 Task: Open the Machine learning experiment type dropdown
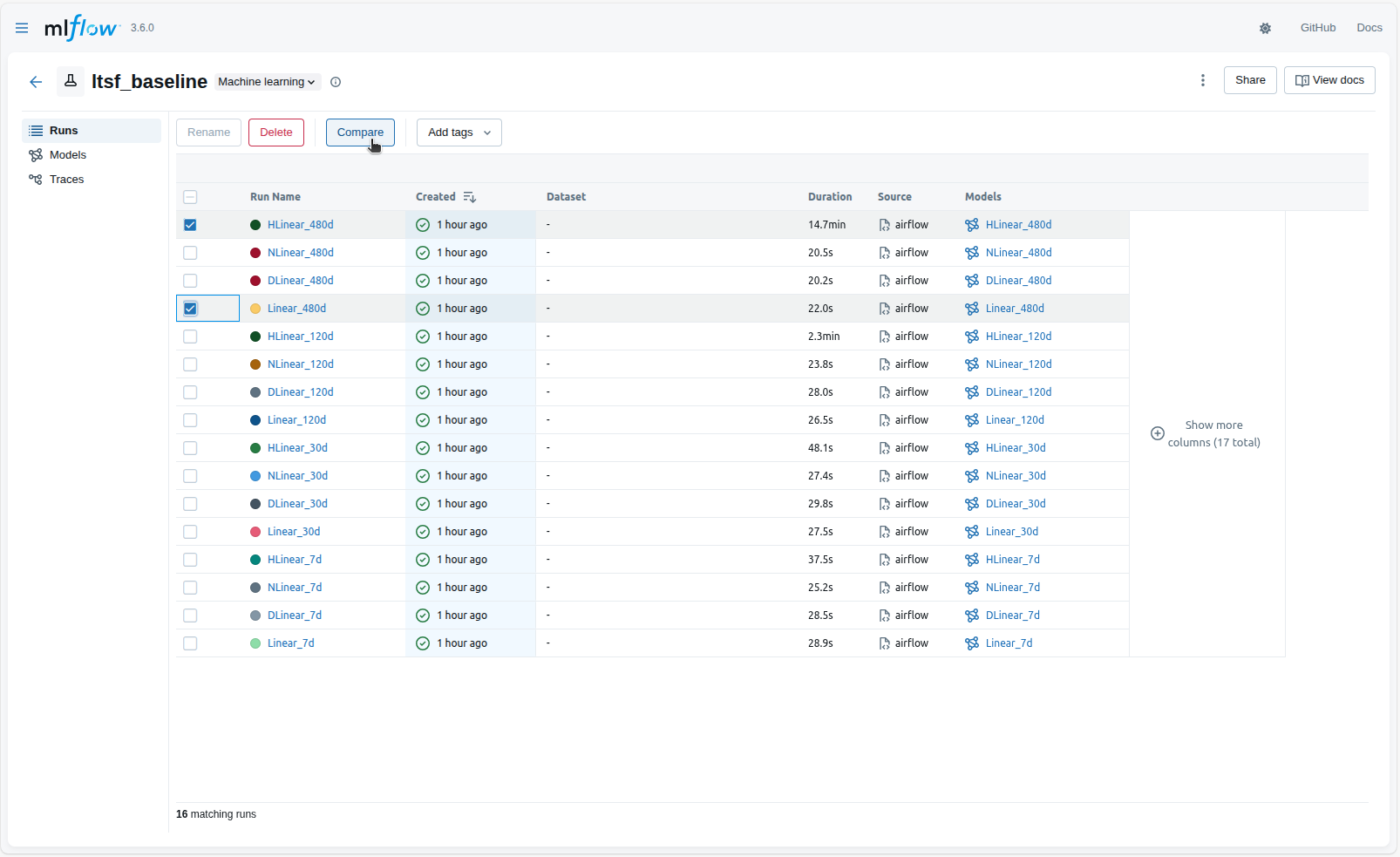pos(267,81)
